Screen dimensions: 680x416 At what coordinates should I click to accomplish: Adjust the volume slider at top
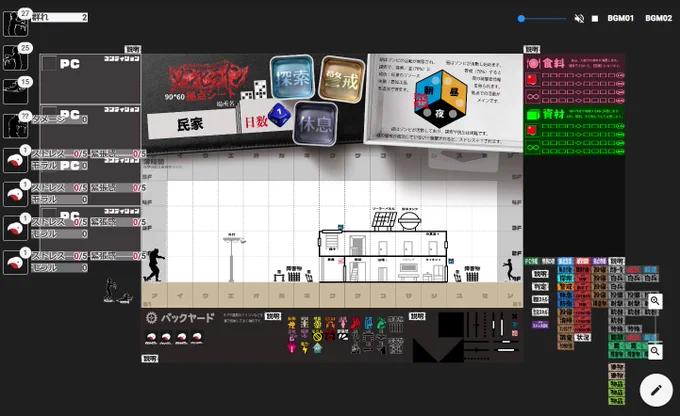[542, 19]
